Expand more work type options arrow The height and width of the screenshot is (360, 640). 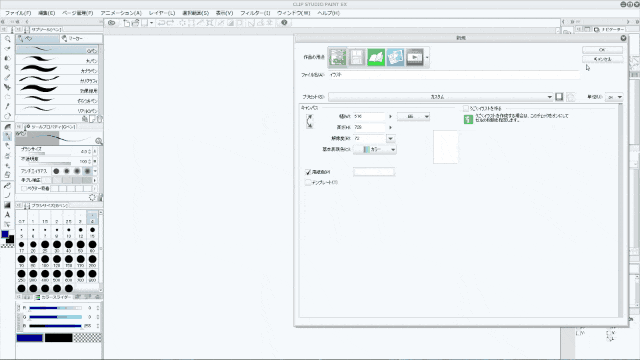click(427, 57)
